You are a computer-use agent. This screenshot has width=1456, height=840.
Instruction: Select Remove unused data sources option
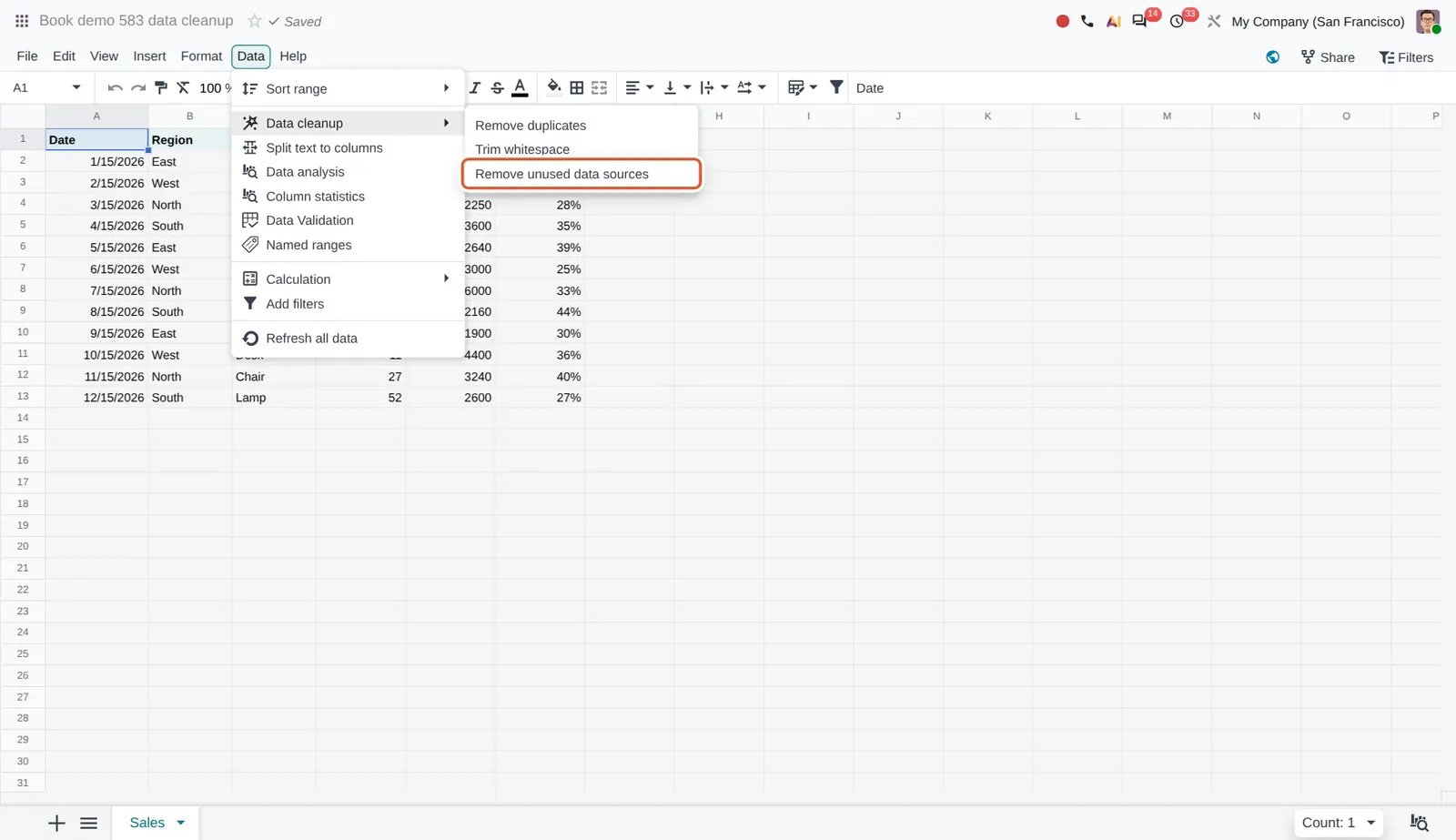(581, 174)
